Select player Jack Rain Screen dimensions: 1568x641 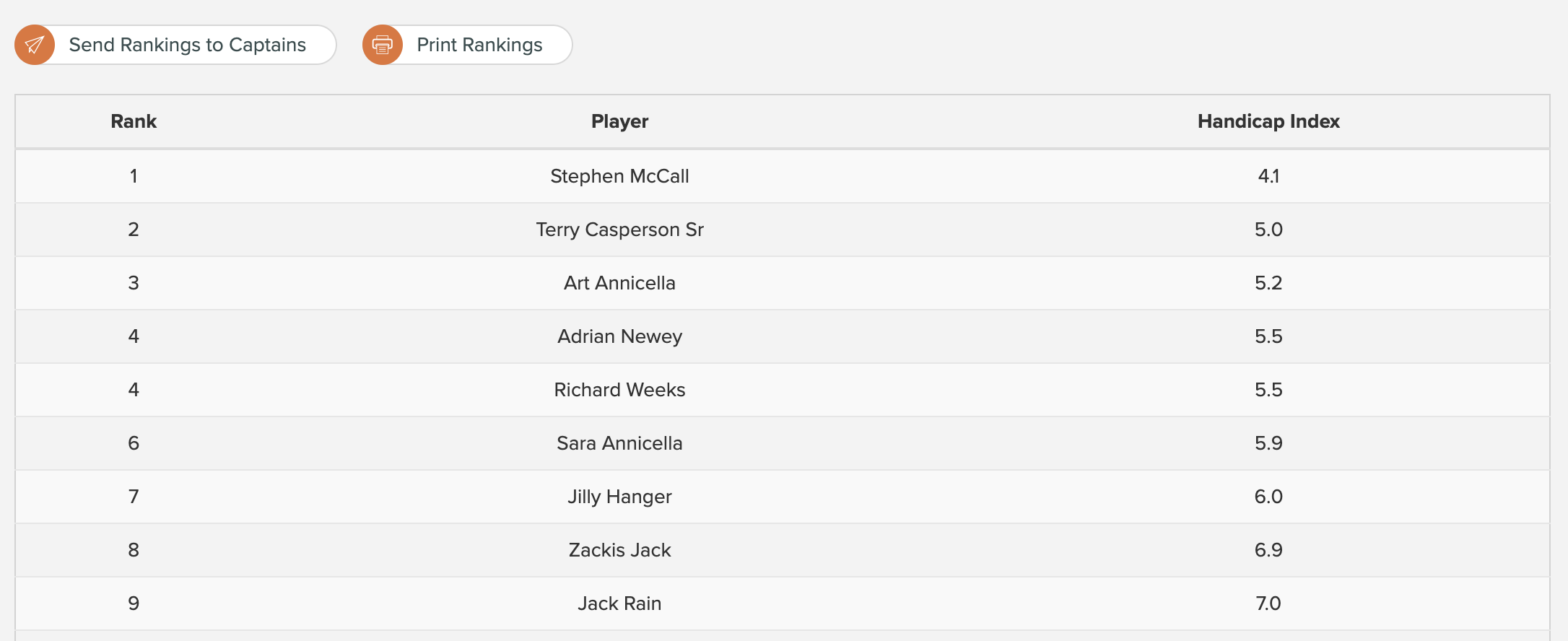619,603
